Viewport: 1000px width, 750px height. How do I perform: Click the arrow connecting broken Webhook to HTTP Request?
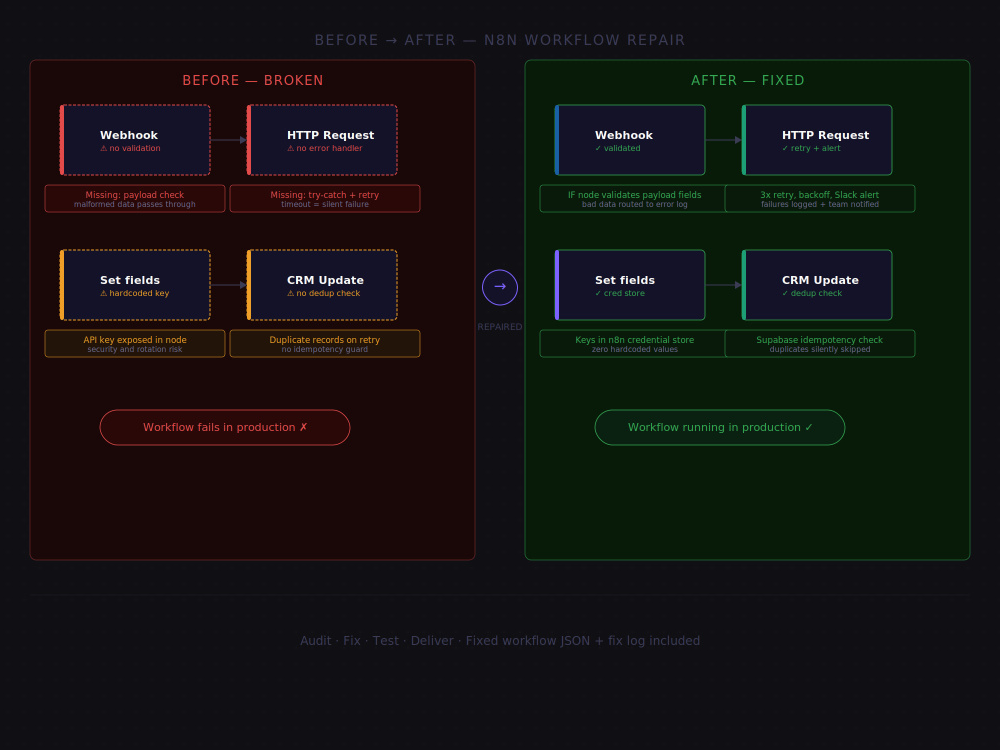(x=228, y=140)
